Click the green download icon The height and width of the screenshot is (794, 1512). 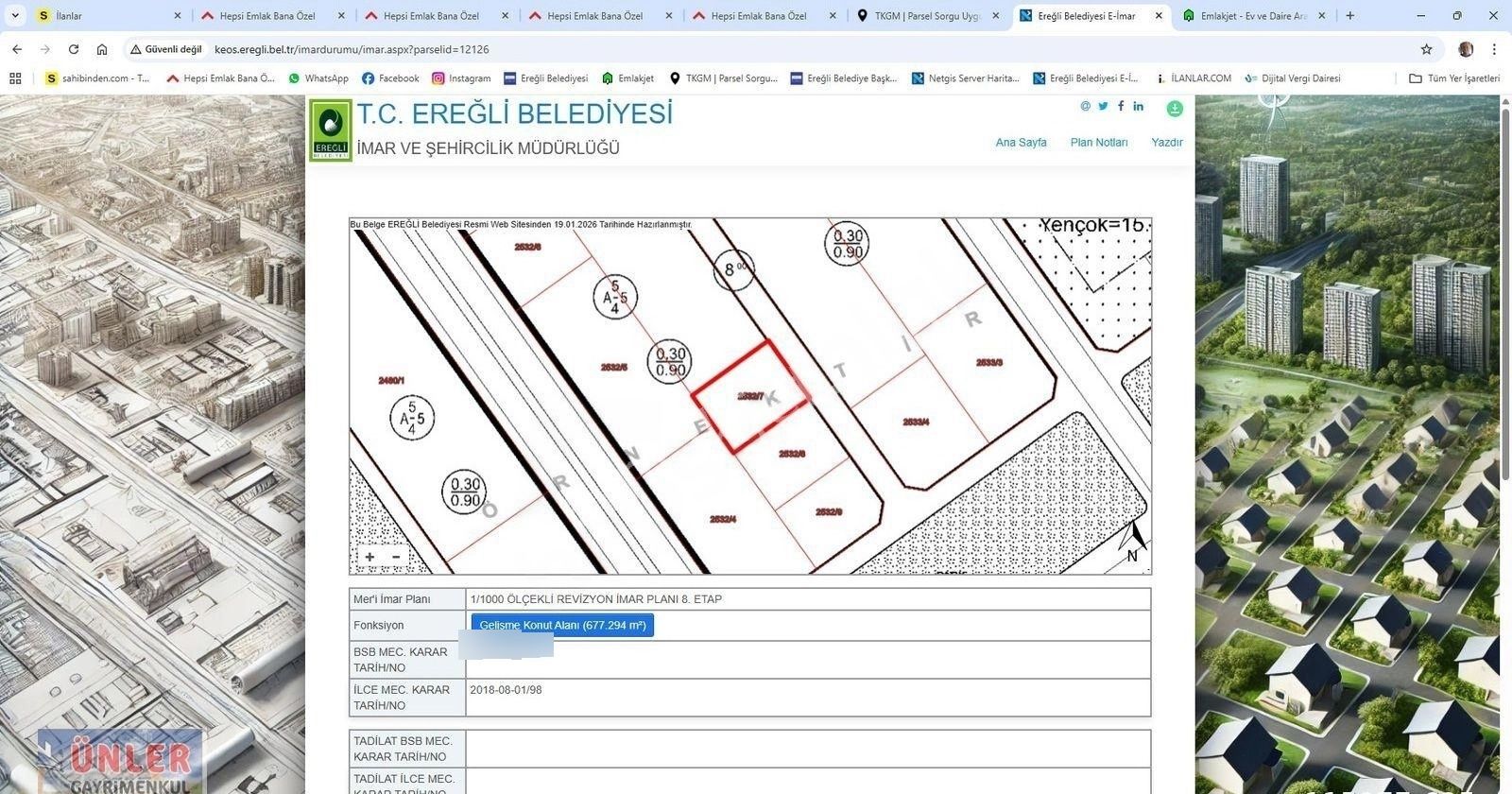pyautogui.click(x=1175, y=109)
